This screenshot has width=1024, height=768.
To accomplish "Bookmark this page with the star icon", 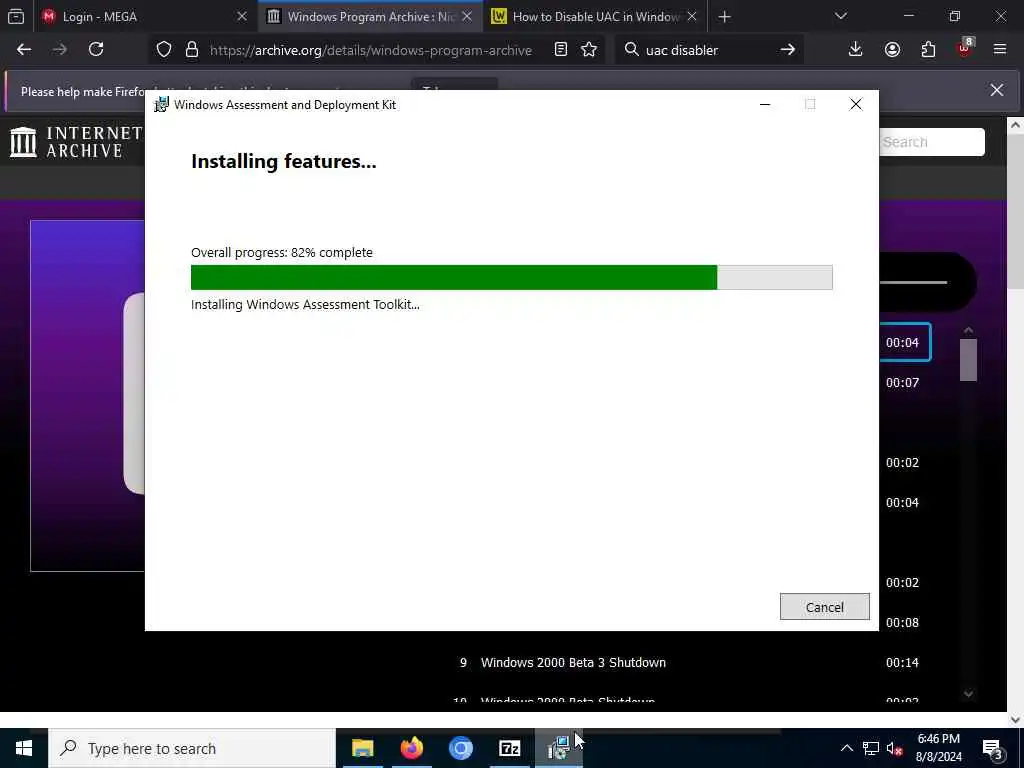I will (x=589, y=50).
